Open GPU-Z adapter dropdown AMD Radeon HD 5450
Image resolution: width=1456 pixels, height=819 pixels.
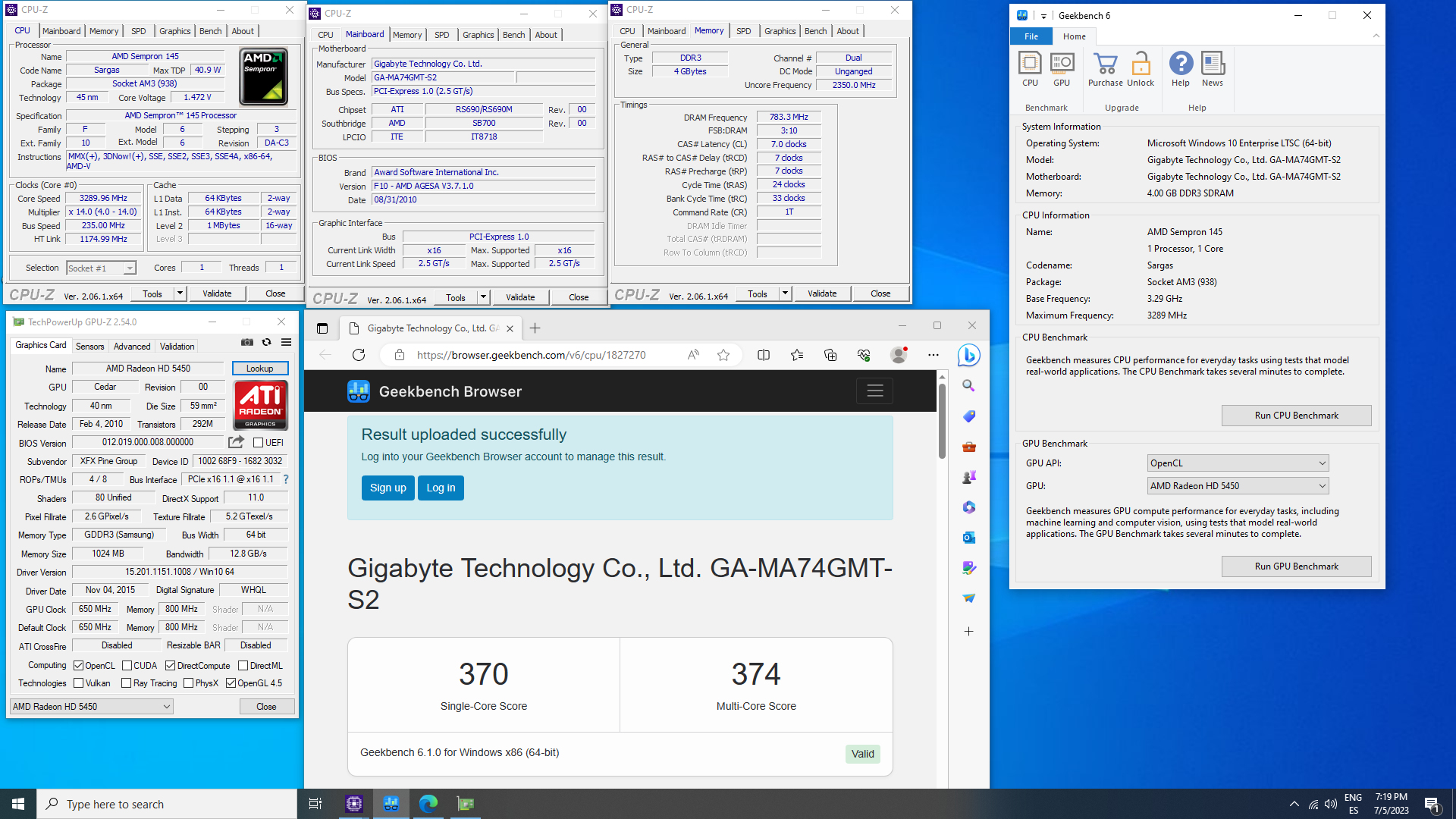coord(91,707)
